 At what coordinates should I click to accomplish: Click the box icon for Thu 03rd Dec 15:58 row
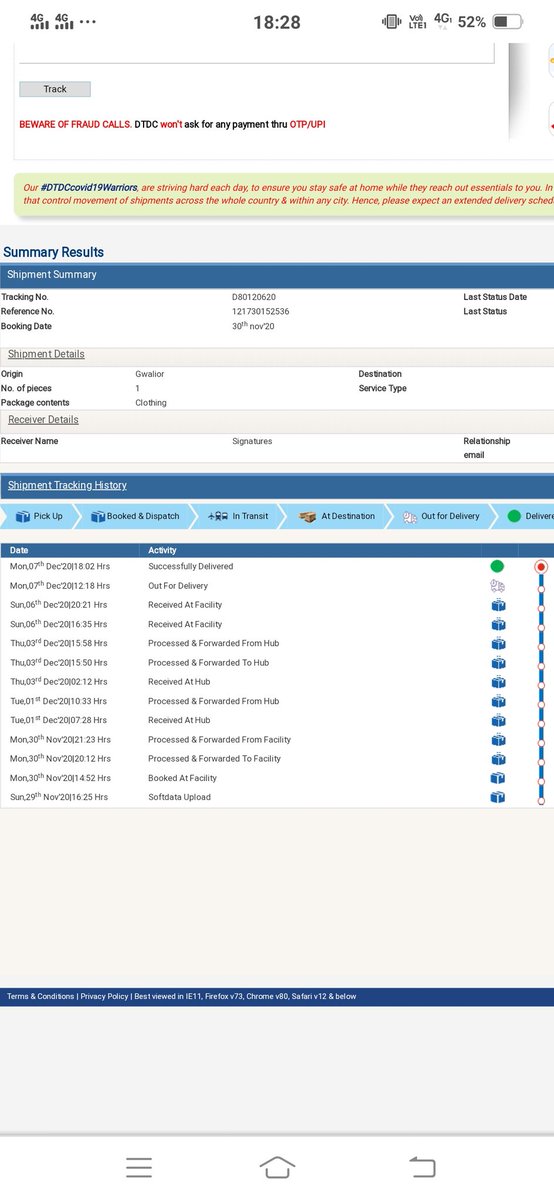(498, 643)
